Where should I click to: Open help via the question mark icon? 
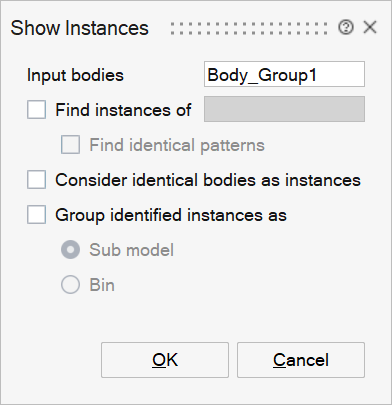click(346, 27)
